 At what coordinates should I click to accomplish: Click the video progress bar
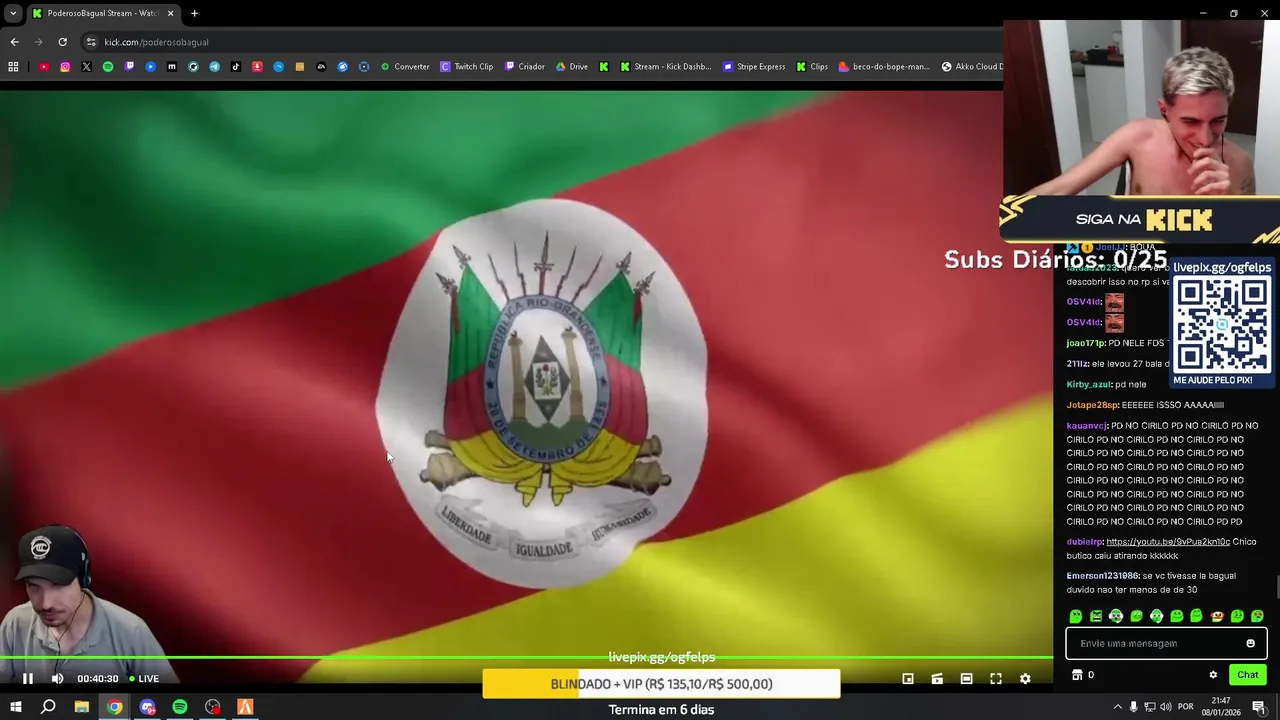pos(526,659)
